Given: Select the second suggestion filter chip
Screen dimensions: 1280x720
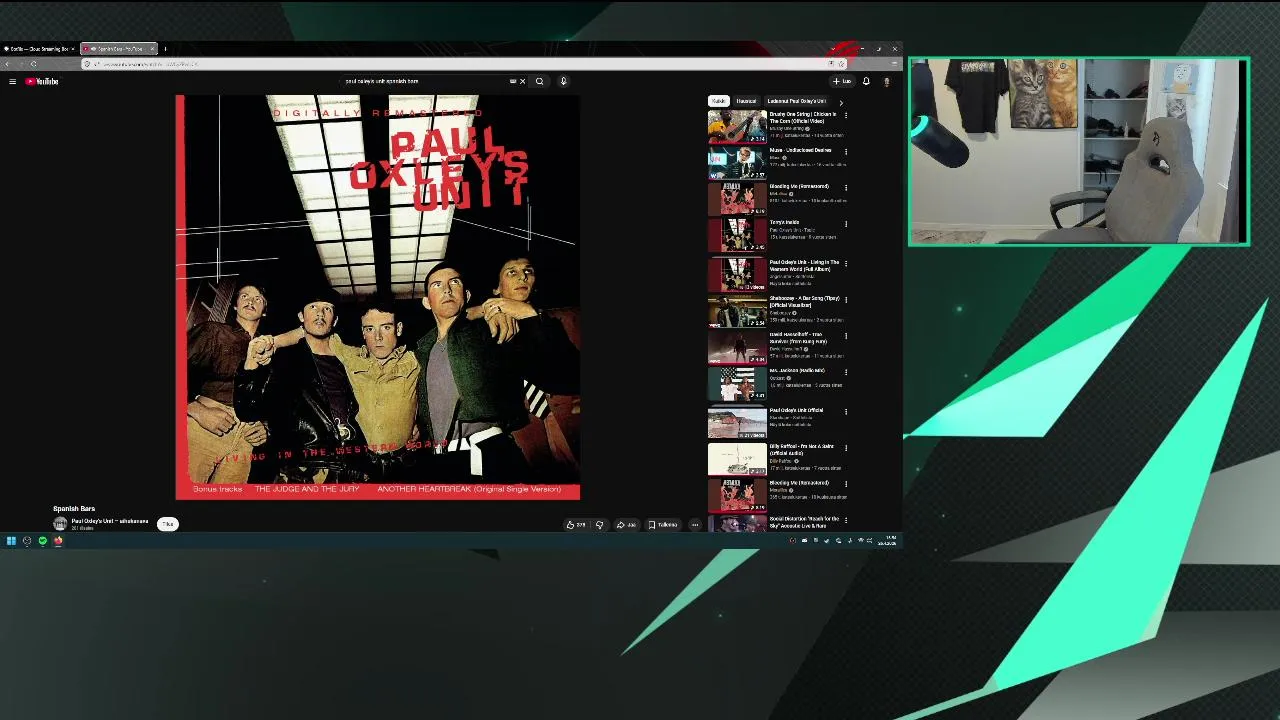Looking at the screenshot, I should 746,101.
